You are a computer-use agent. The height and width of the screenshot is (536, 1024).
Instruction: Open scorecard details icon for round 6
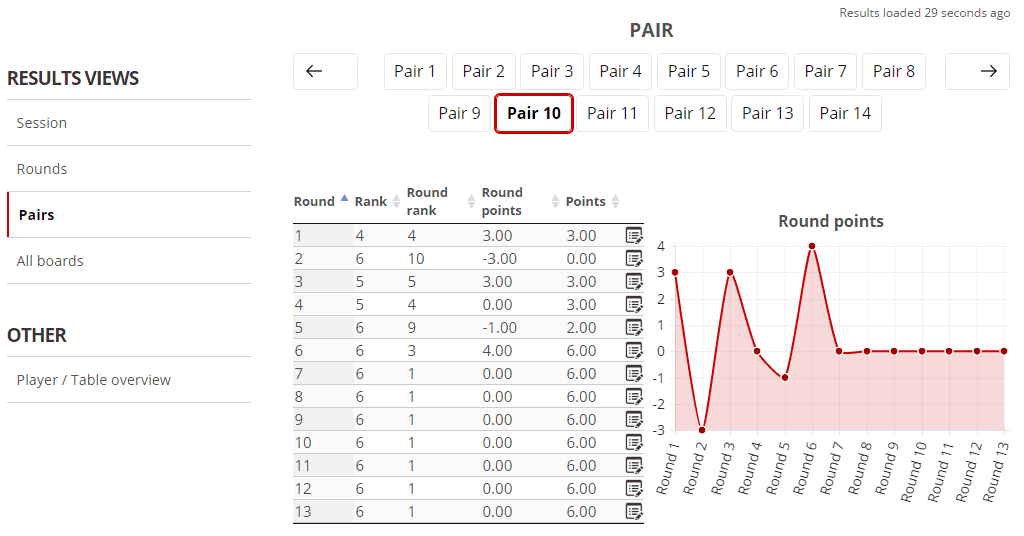[634, 351]
